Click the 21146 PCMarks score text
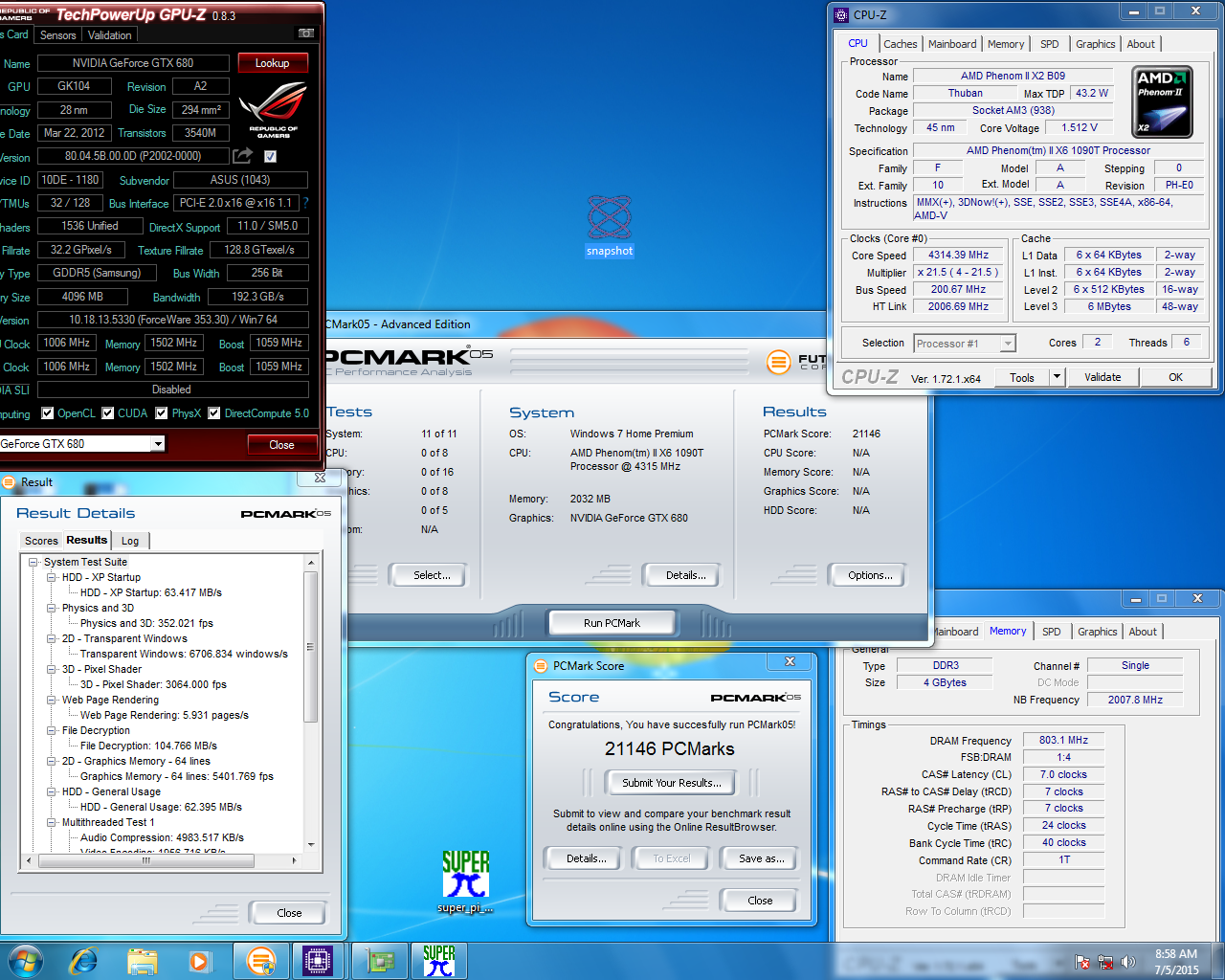 (x=670, y=749)
